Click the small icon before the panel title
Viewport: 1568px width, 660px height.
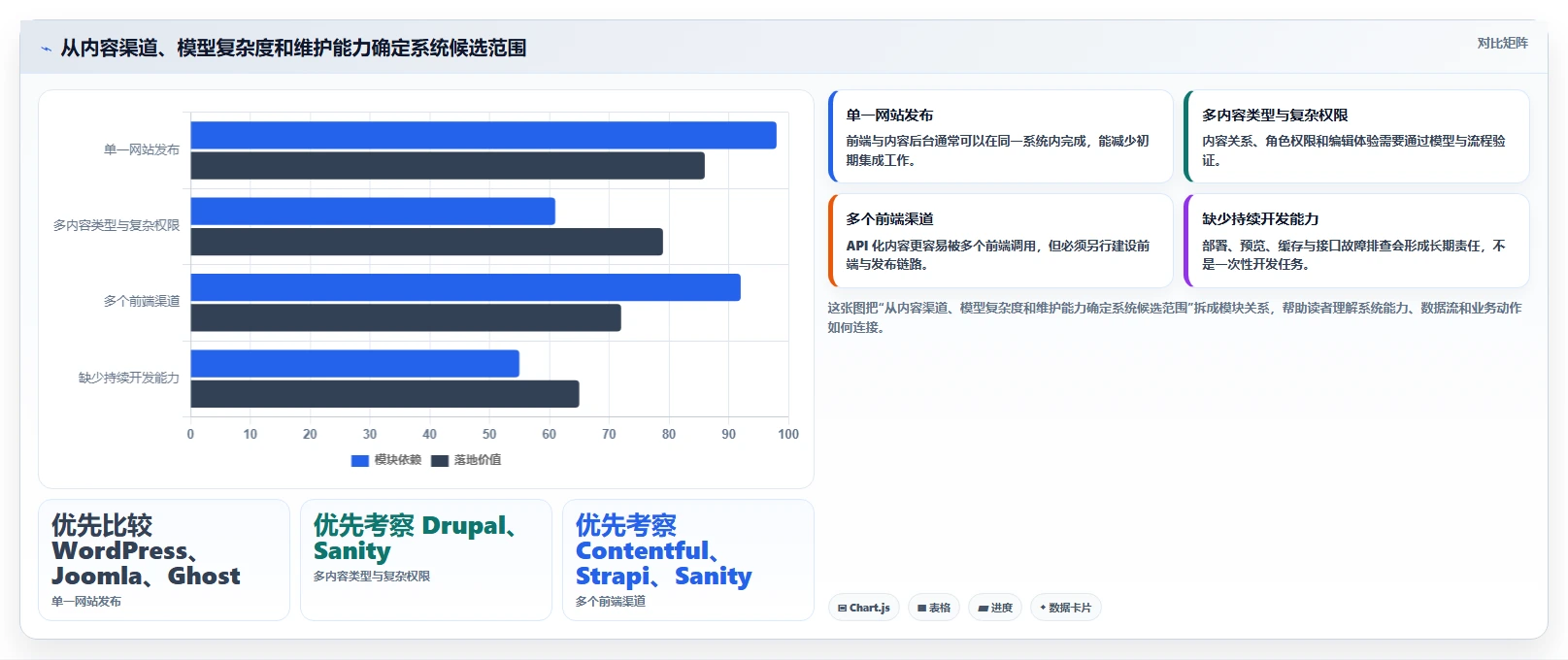(x=46, y=49)
